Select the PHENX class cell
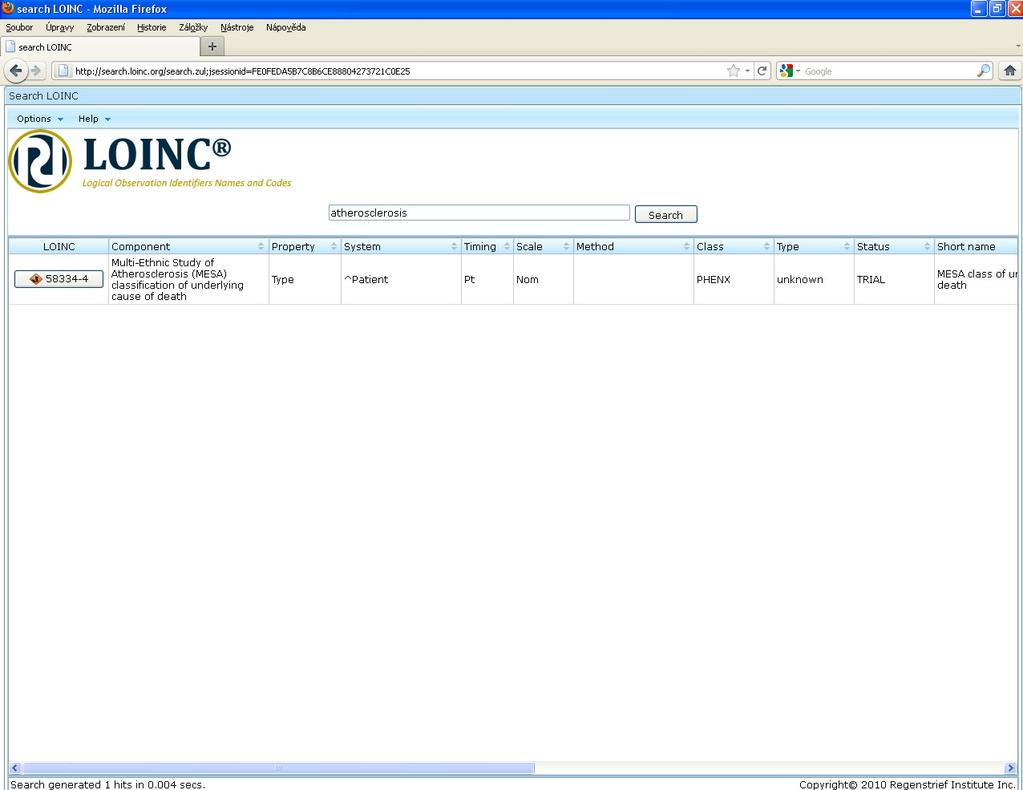1023x790 pixels. click(x=733, y=279)
